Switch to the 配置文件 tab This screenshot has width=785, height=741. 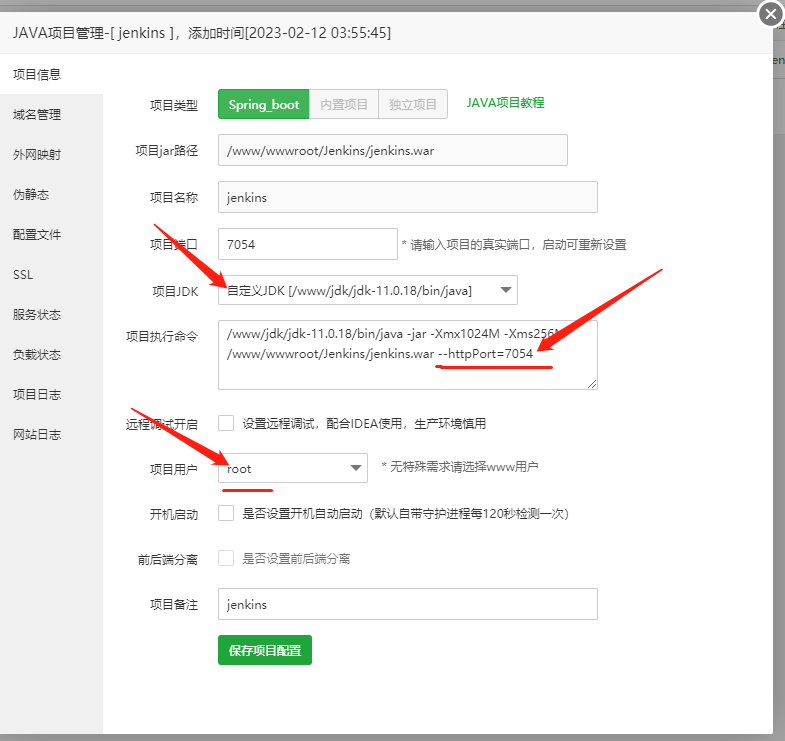pos(38,235)
